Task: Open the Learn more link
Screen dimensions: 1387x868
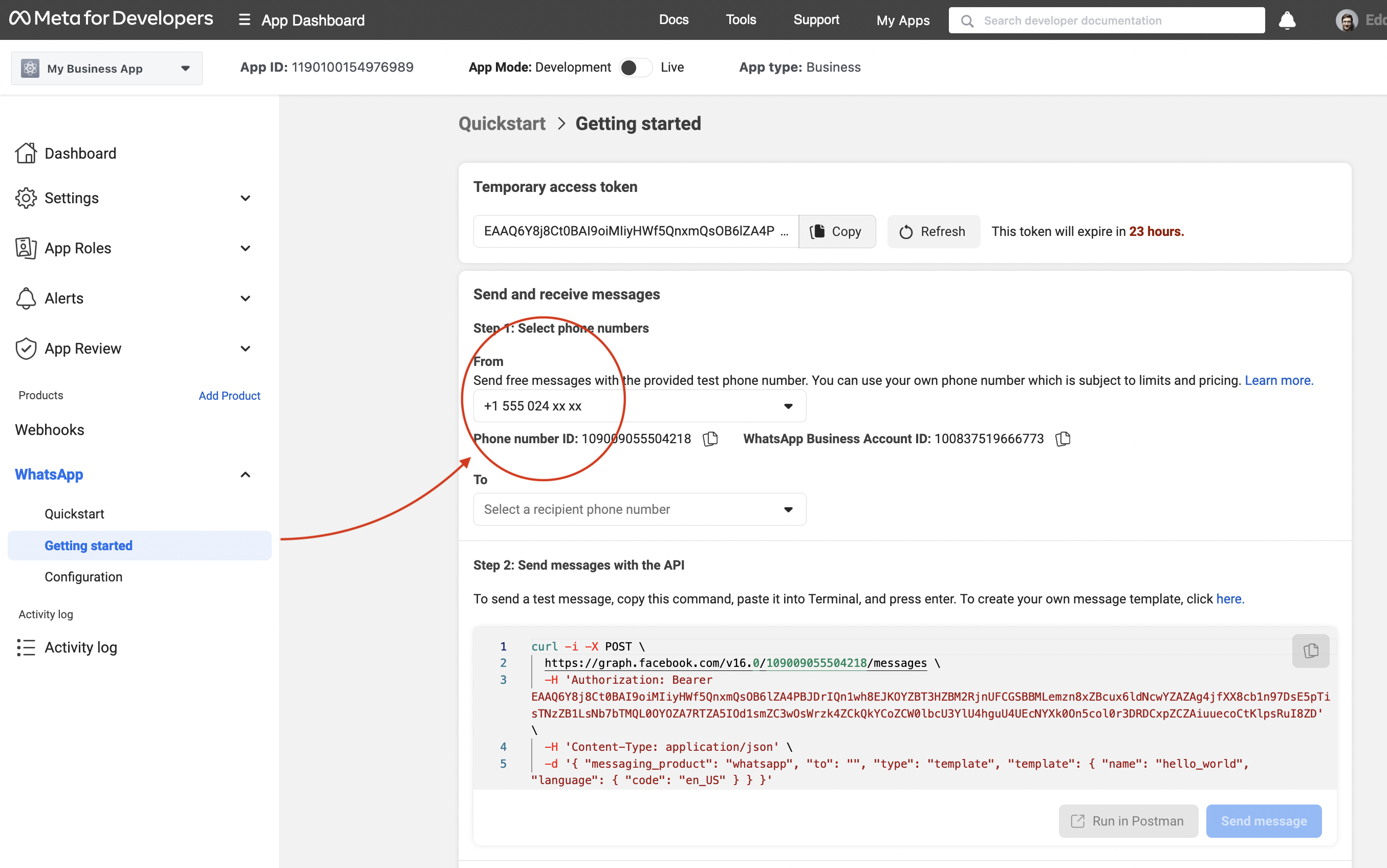Action: (x=1279, y=380)
